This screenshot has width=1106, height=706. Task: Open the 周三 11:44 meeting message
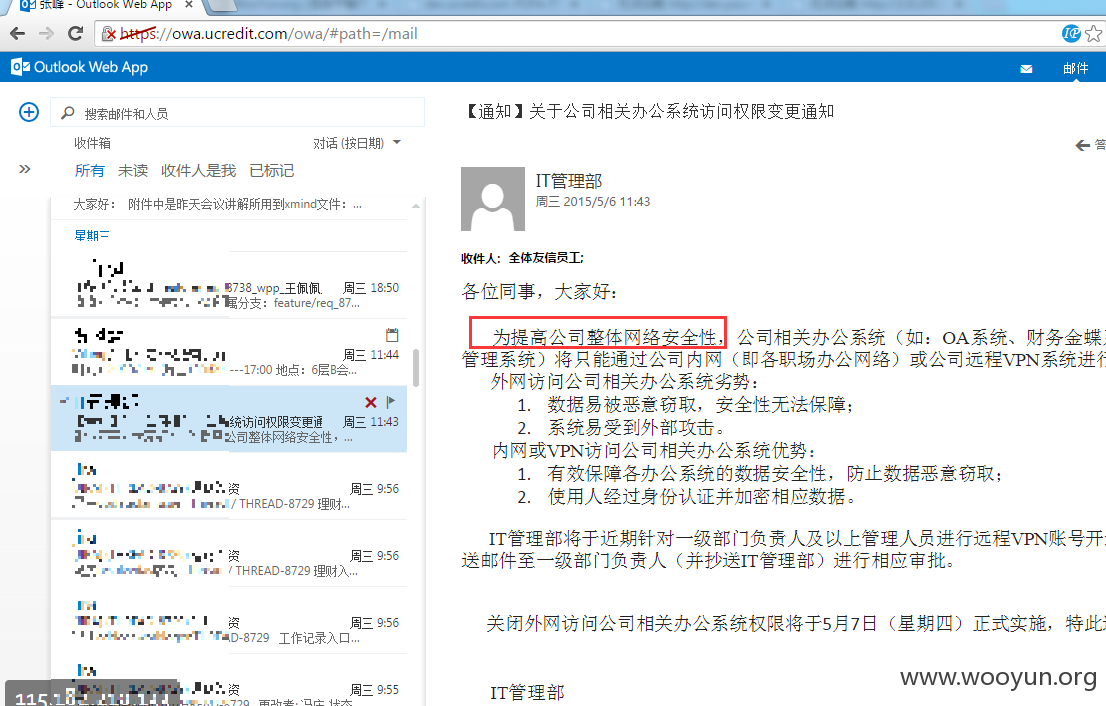[x=229, y=352]
